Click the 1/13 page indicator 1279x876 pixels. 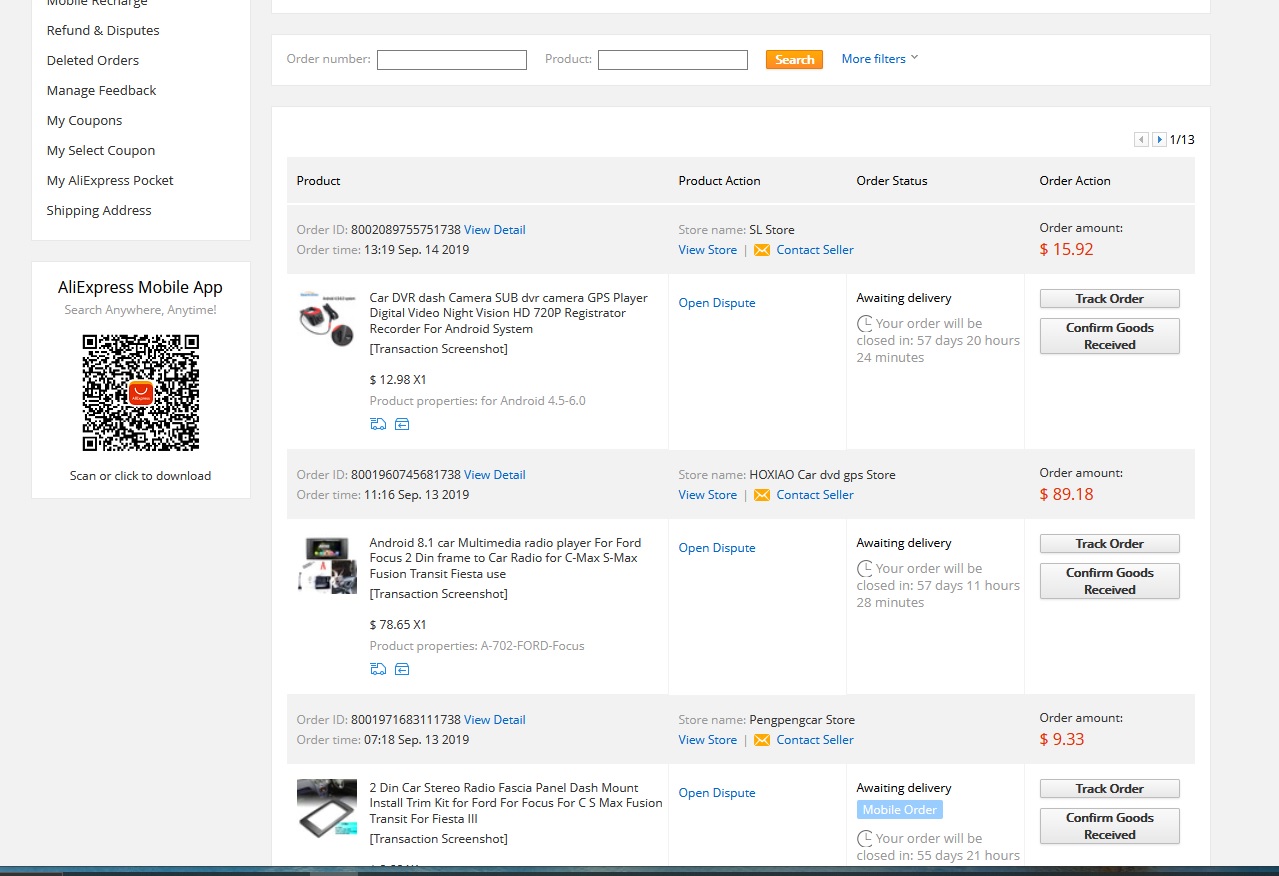pyautogui.click(x=1182, y=140)
